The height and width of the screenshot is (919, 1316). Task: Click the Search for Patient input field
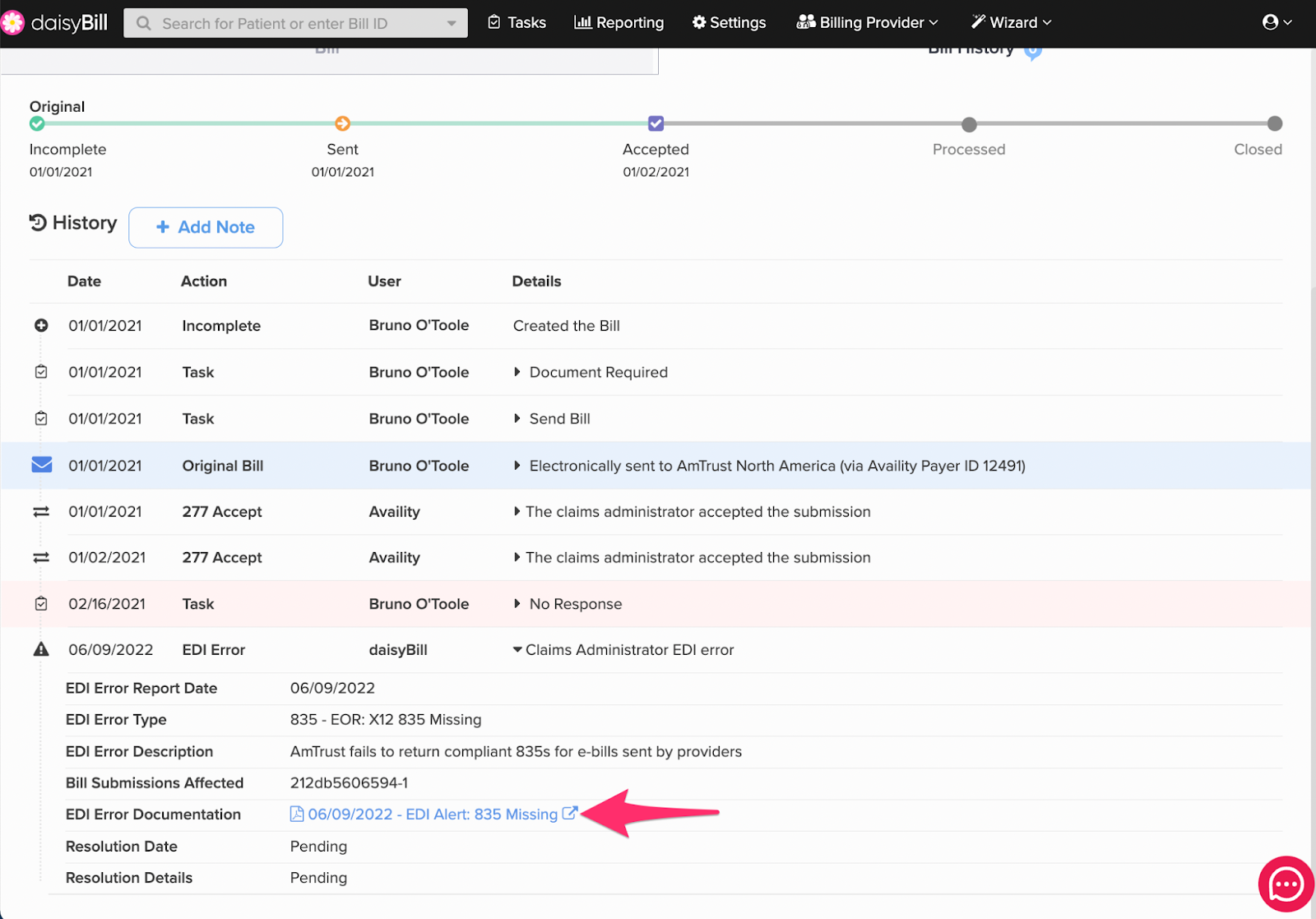(x=296, y=23)
